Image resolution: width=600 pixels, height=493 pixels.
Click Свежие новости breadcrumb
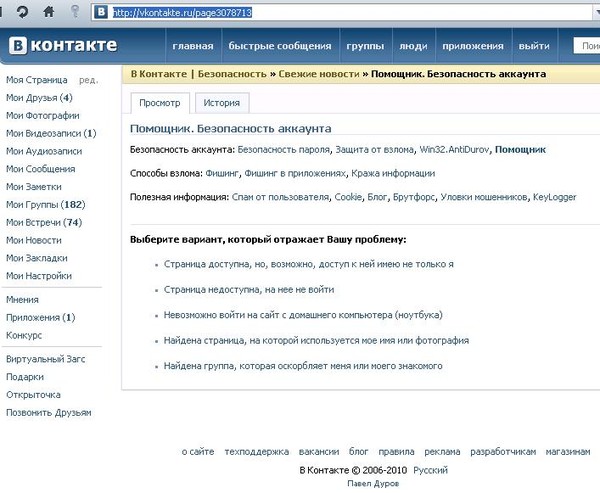[319, 74]
